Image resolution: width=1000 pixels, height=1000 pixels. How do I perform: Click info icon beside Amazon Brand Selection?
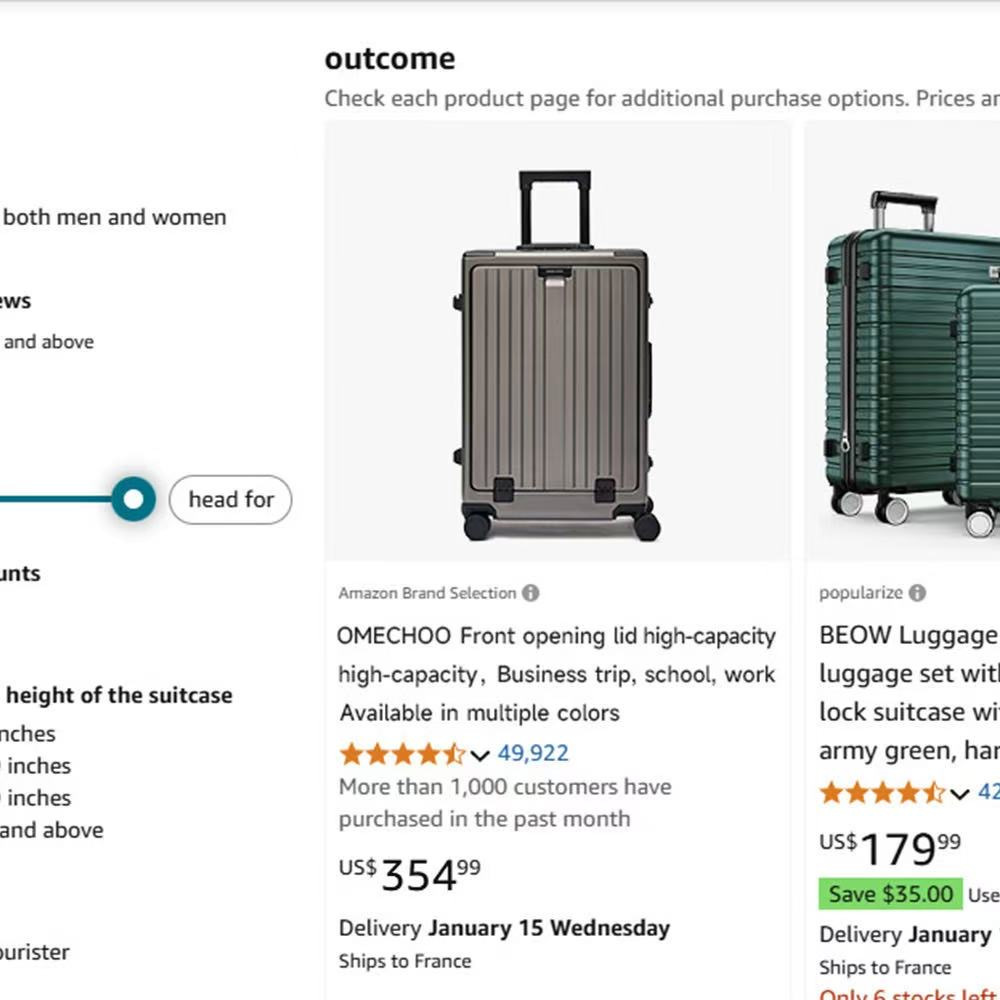(531, 593)
